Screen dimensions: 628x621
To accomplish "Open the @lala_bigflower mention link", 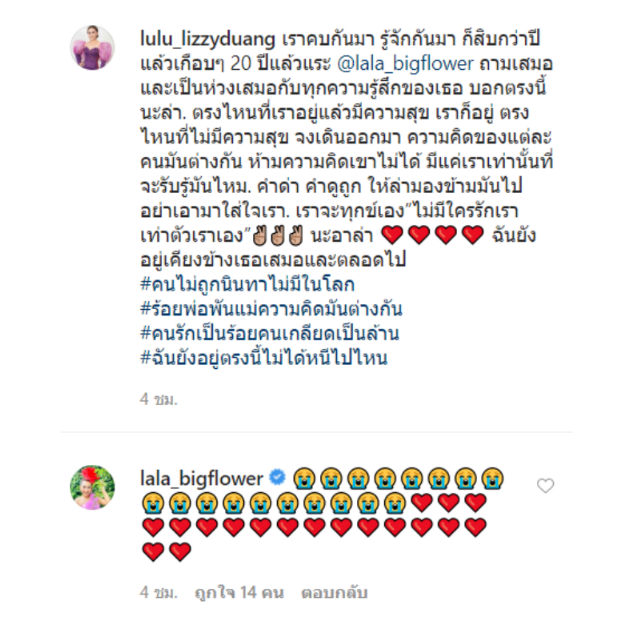I will [405, 64].
